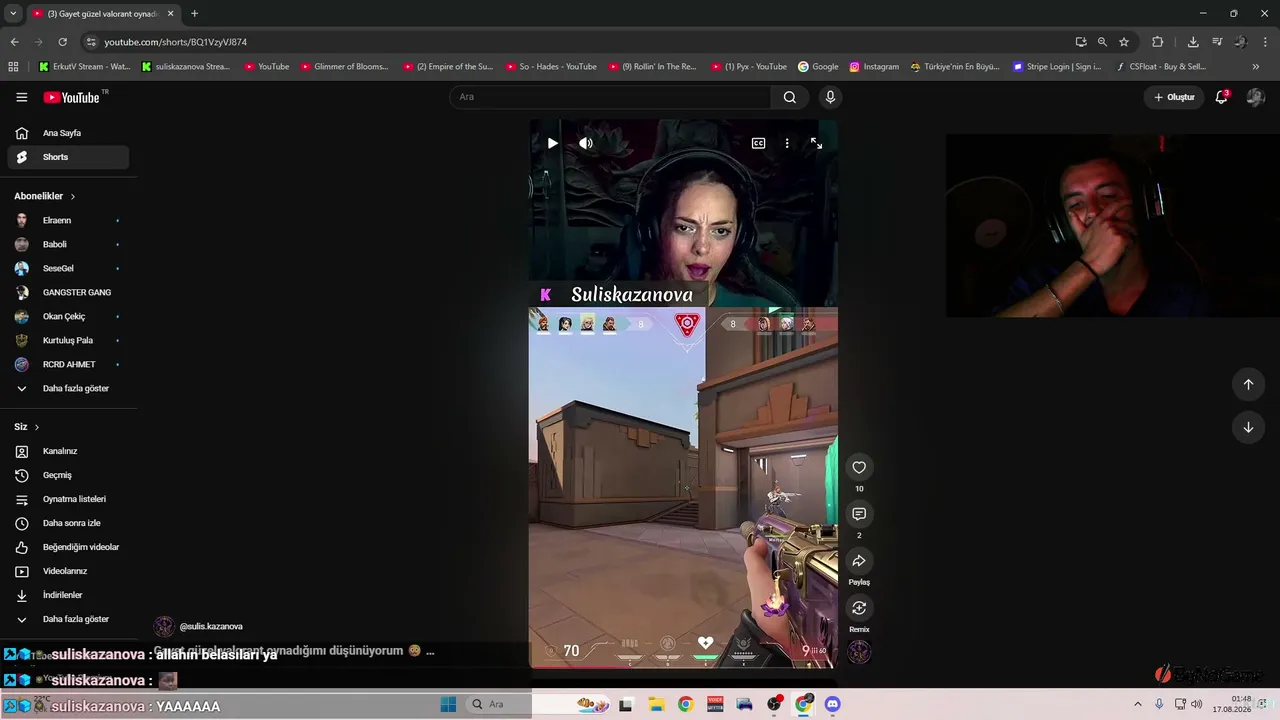The height and width of the screenshot is (720, 1280).
Task: Open Geçmiş watch history
Action: [68, 475]
